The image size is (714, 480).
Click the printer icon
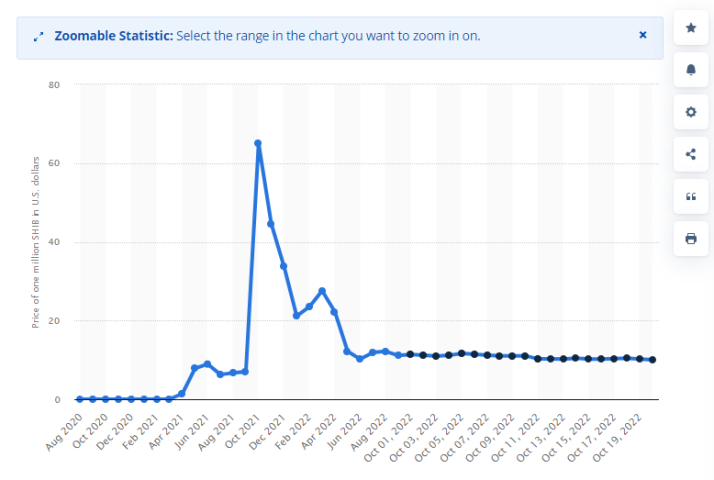click(x=690, y=238)
